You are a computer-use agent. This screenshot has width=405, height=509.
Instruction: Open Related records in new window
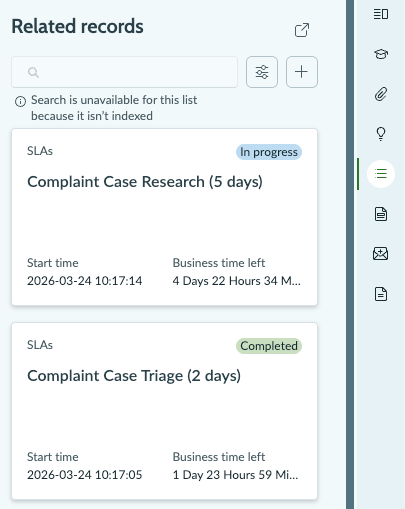(x=302, y=30)
